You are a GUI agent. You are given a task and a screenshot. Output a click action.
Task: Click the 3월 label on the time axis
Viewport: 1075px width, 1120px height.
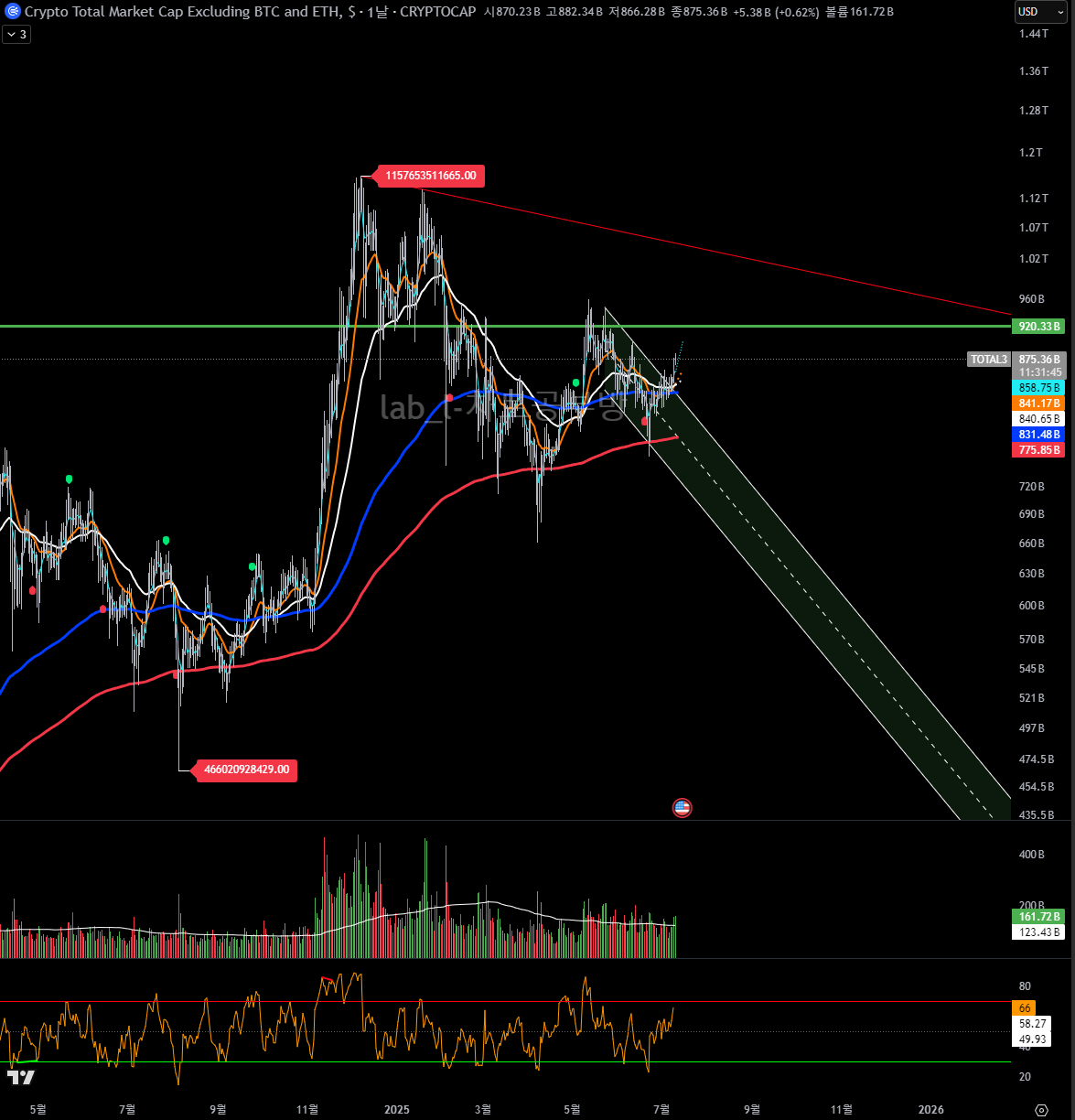pos(482,1110)
